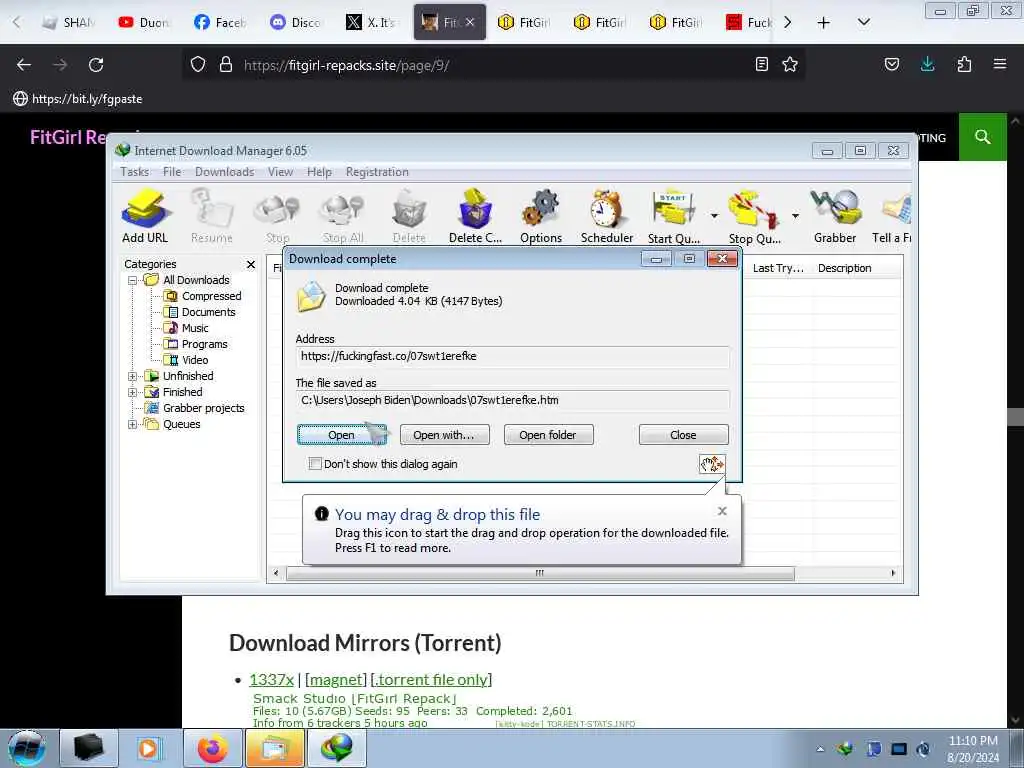Click the Firefox downloads arrow icon
The width and height of the screenshot is (1024, 768).
927,64
